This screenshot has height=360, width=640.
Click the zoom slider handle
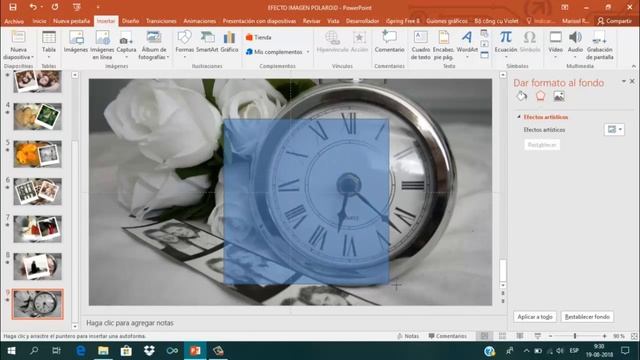click(575, 336)
